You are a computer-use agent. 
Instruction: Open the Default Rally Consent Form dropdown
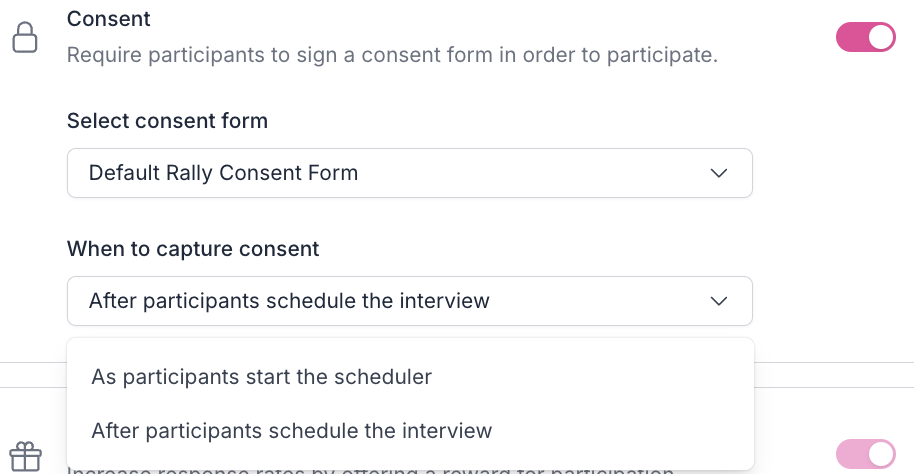click(409, 173)
